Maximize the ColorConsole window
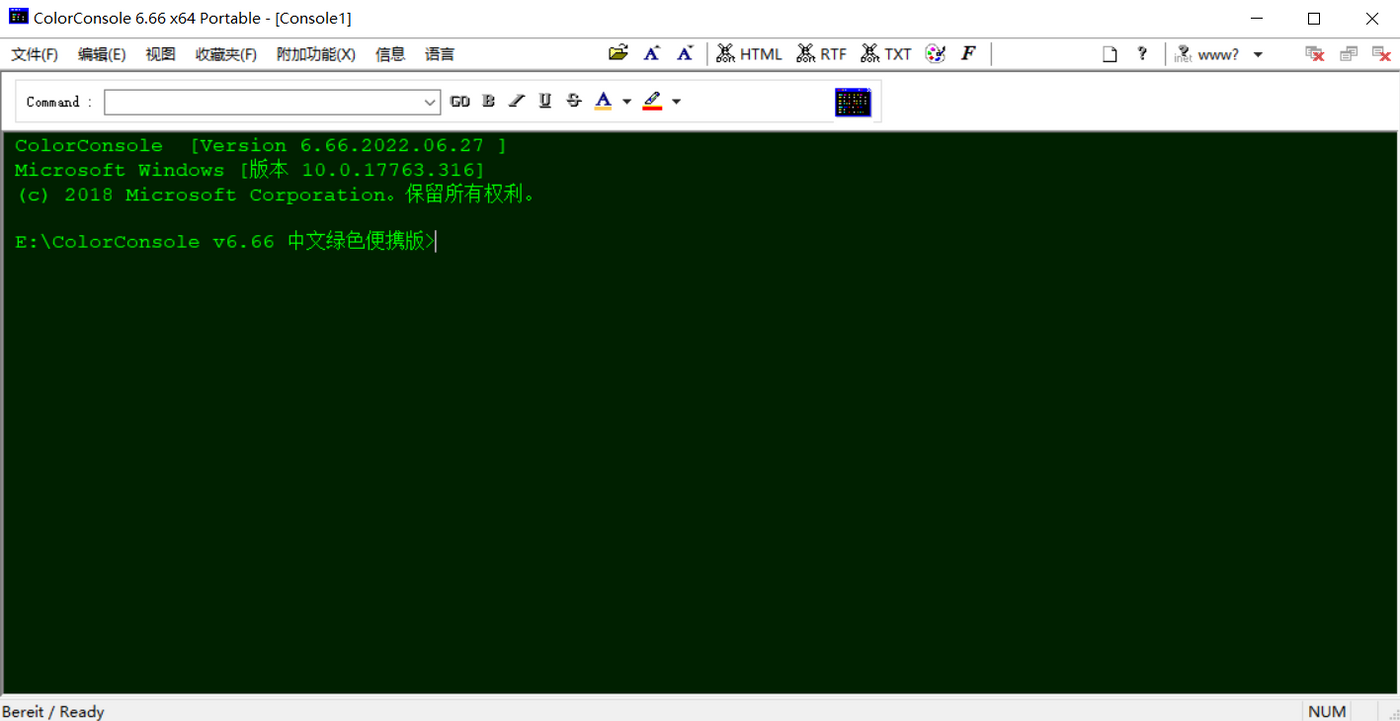The width and height of the screenshot is (1400, 721). 1314,18
